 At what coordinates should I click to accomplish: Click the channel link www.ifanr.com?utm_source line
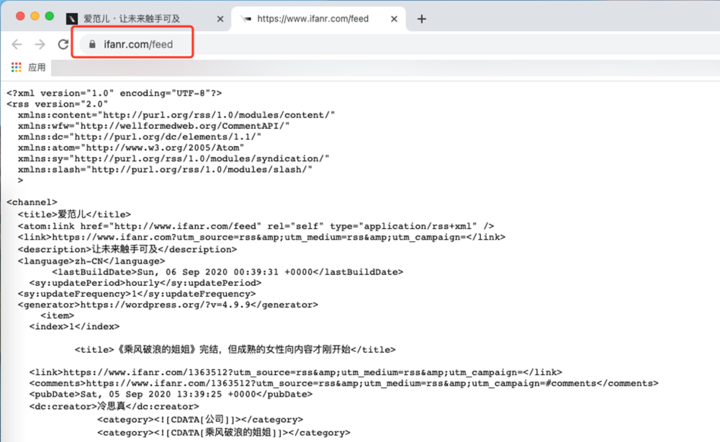point(262,237)
